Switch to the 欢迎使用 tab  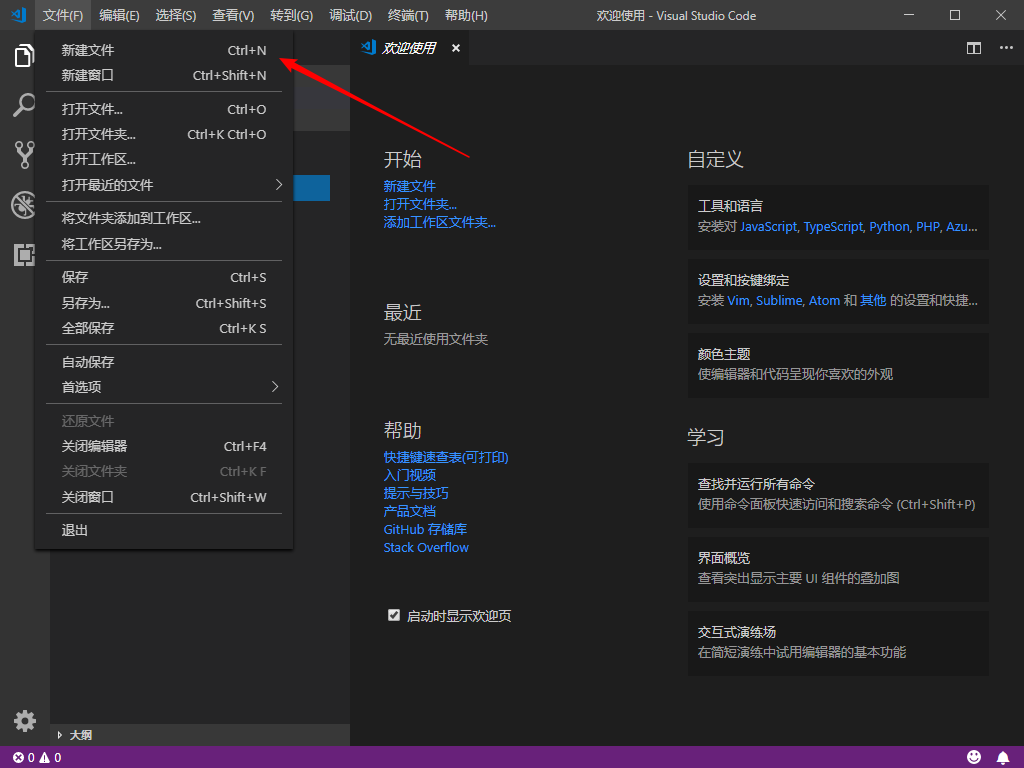point(409,48)
